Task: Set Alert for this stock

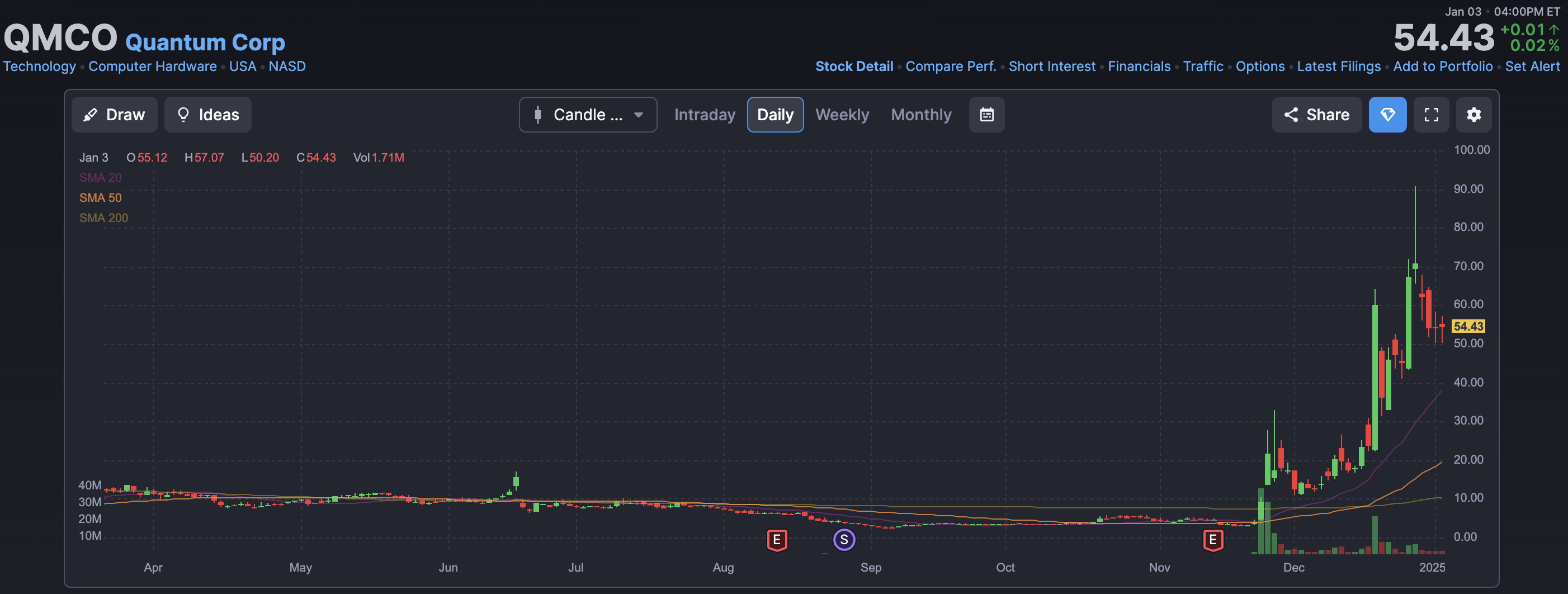Action: [1532, 67]
